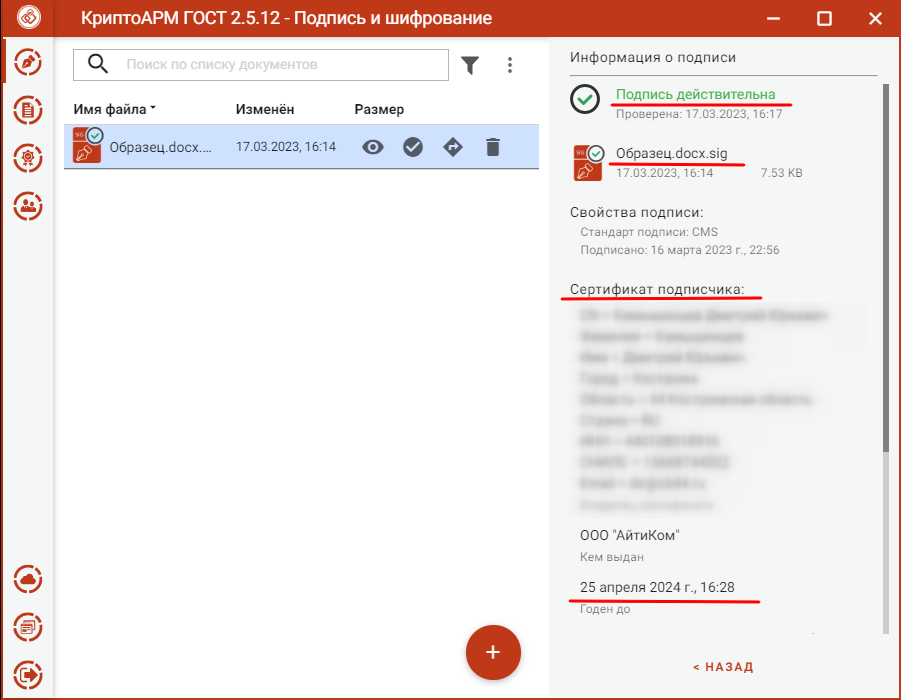The height and width of the screenshot is (700, 901).
Task: Click the Изменён column header
Action: click(265, 109)
